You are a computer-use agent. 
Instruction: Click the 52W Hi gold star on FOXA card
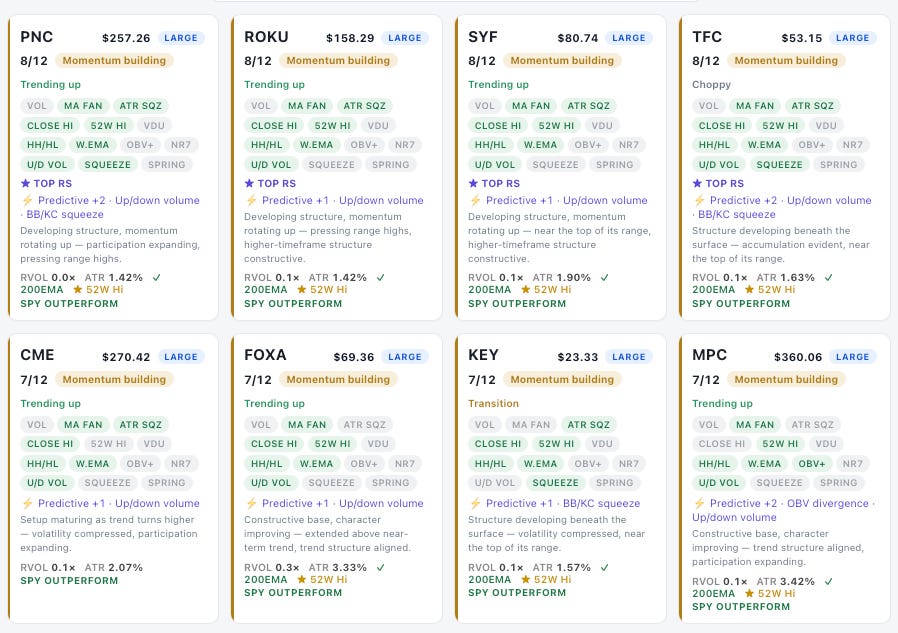coord(301,580)
